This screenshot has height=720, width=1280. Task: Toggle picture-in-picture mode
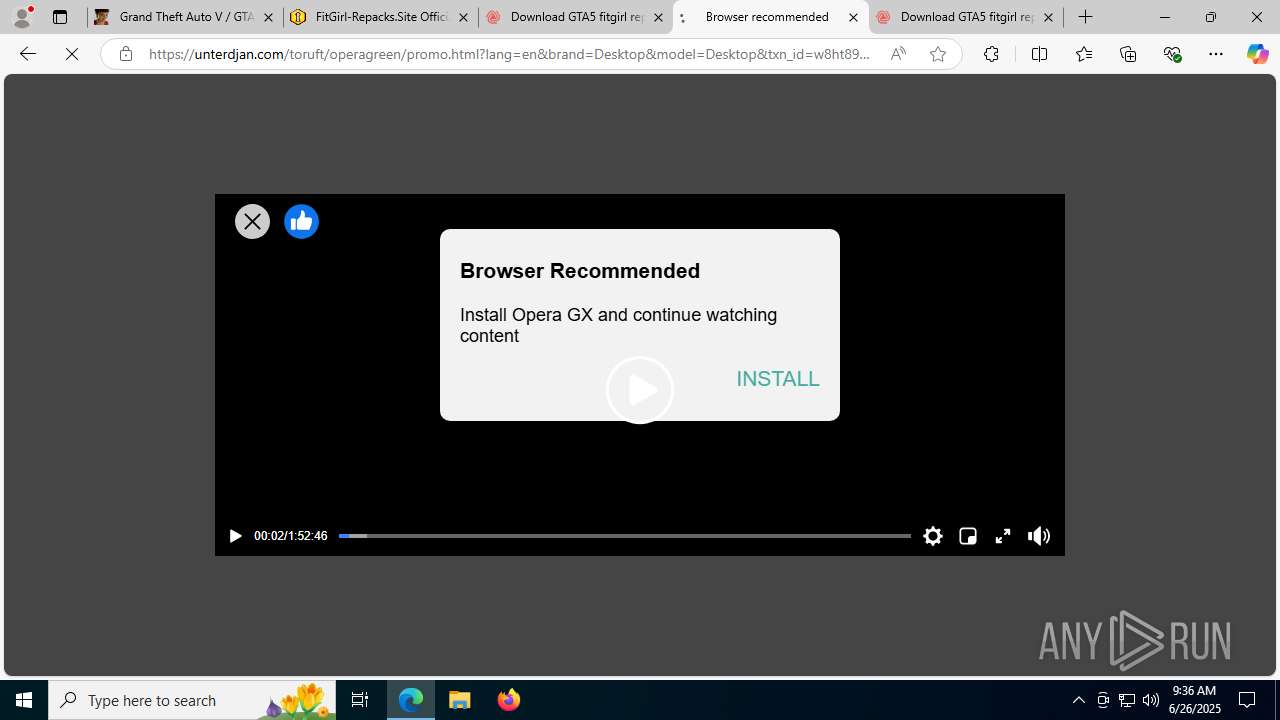tap(967, 536)
